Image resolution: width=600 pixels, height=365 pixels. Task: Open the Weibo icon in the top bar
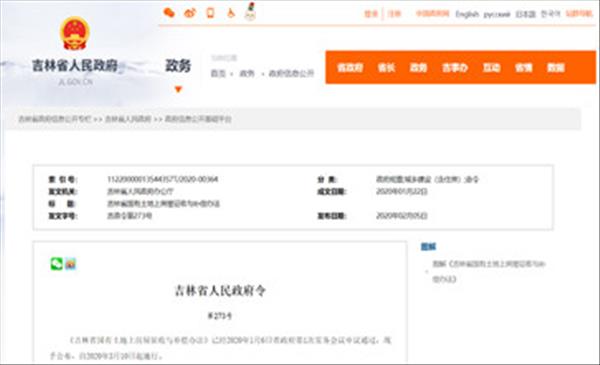190,13
